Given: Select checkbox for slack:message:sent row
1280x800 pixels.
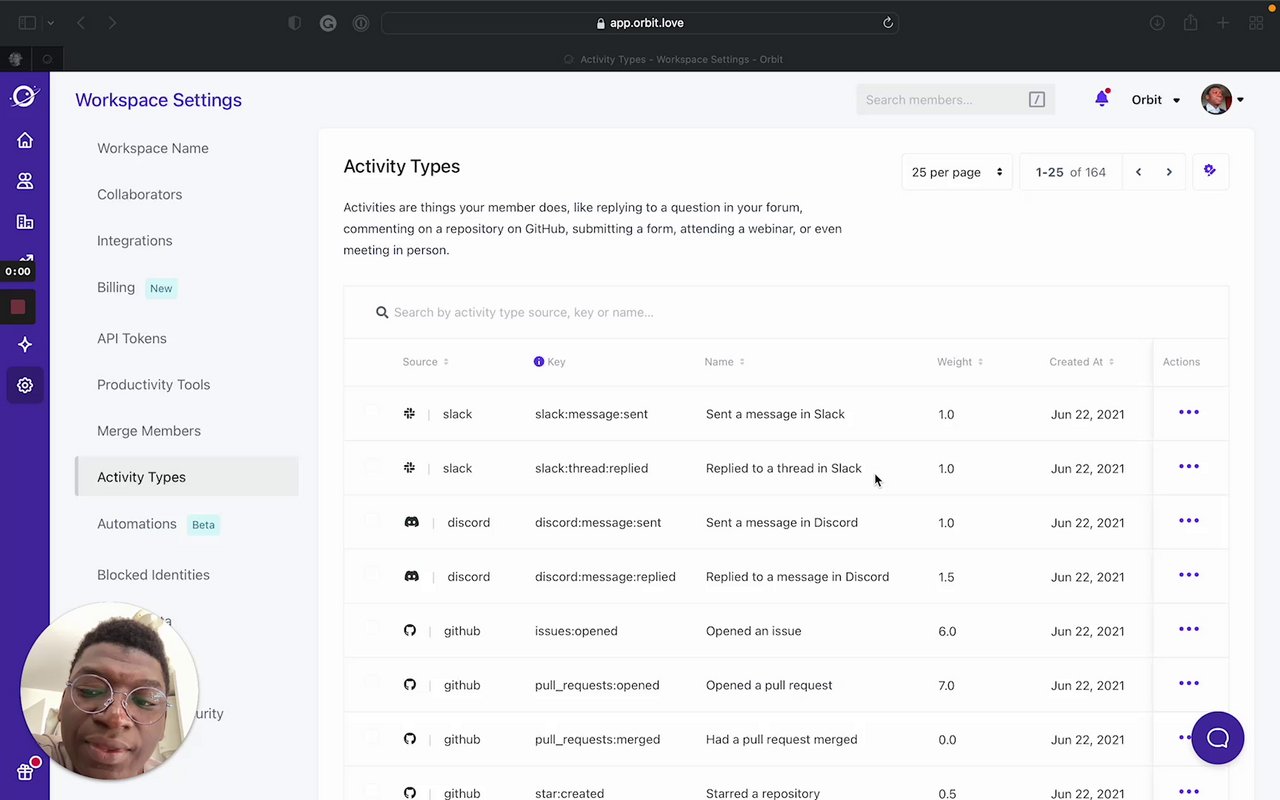Looking at the screenshot, I should [372, 412].
